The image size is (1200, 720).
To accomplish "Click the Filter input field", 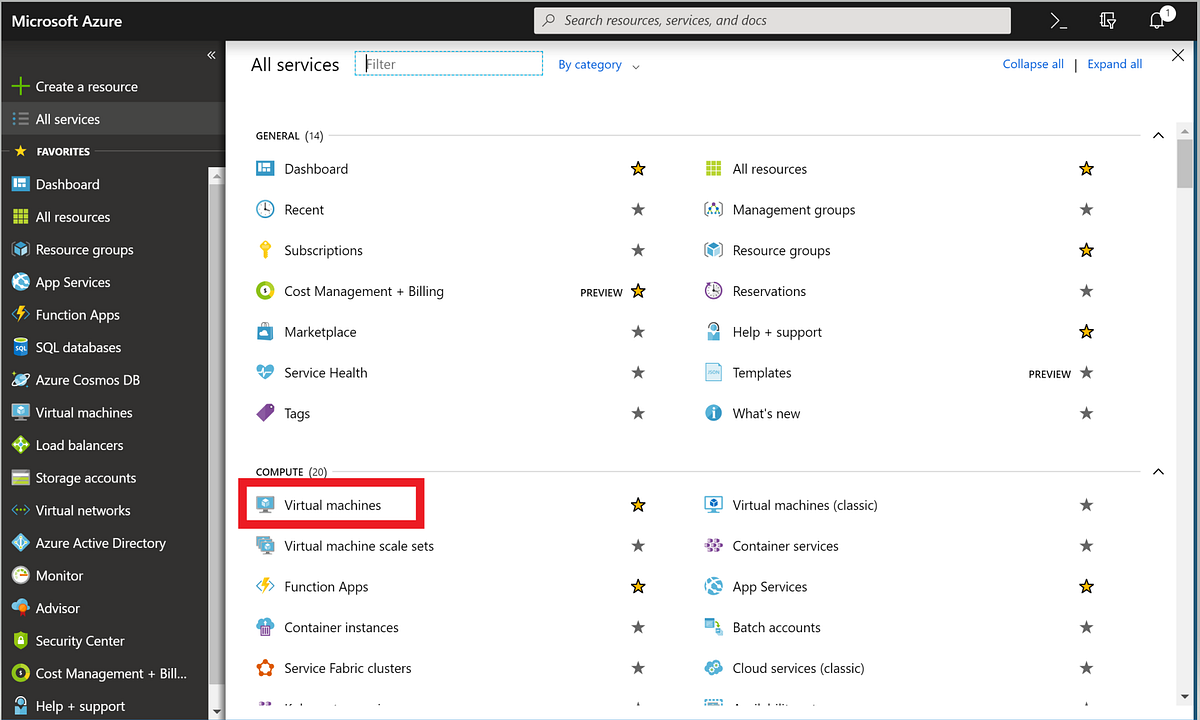I will click(x=448, y=63).
